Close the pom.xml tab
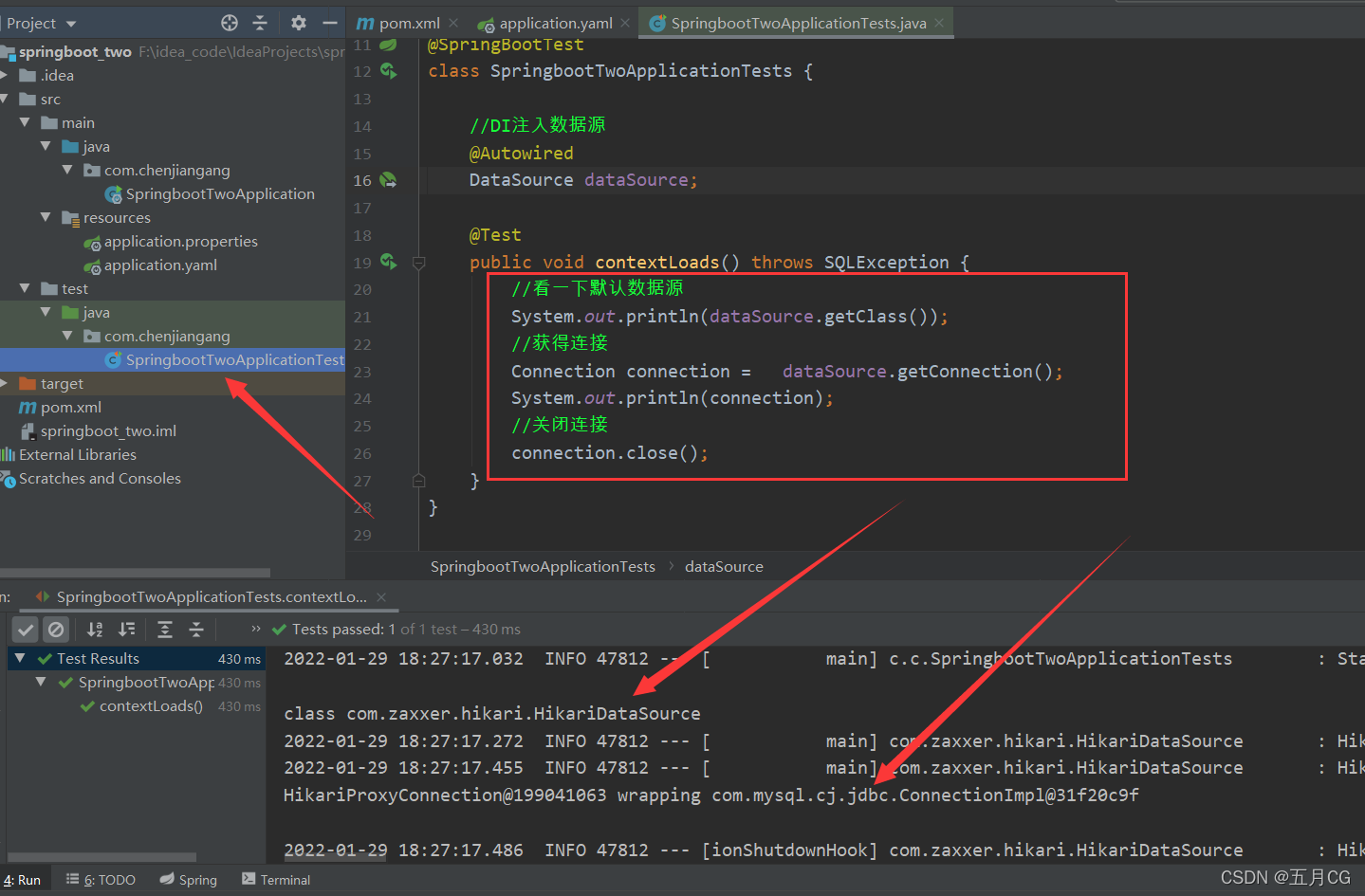The height and width of the screenshot is (896, 1365). tap(453, 23)
